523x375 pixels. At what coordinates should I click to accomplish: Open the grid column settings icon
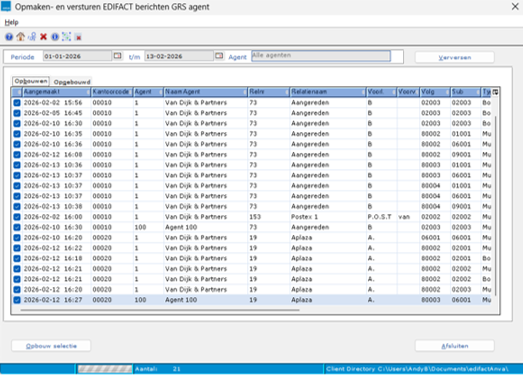495,92
